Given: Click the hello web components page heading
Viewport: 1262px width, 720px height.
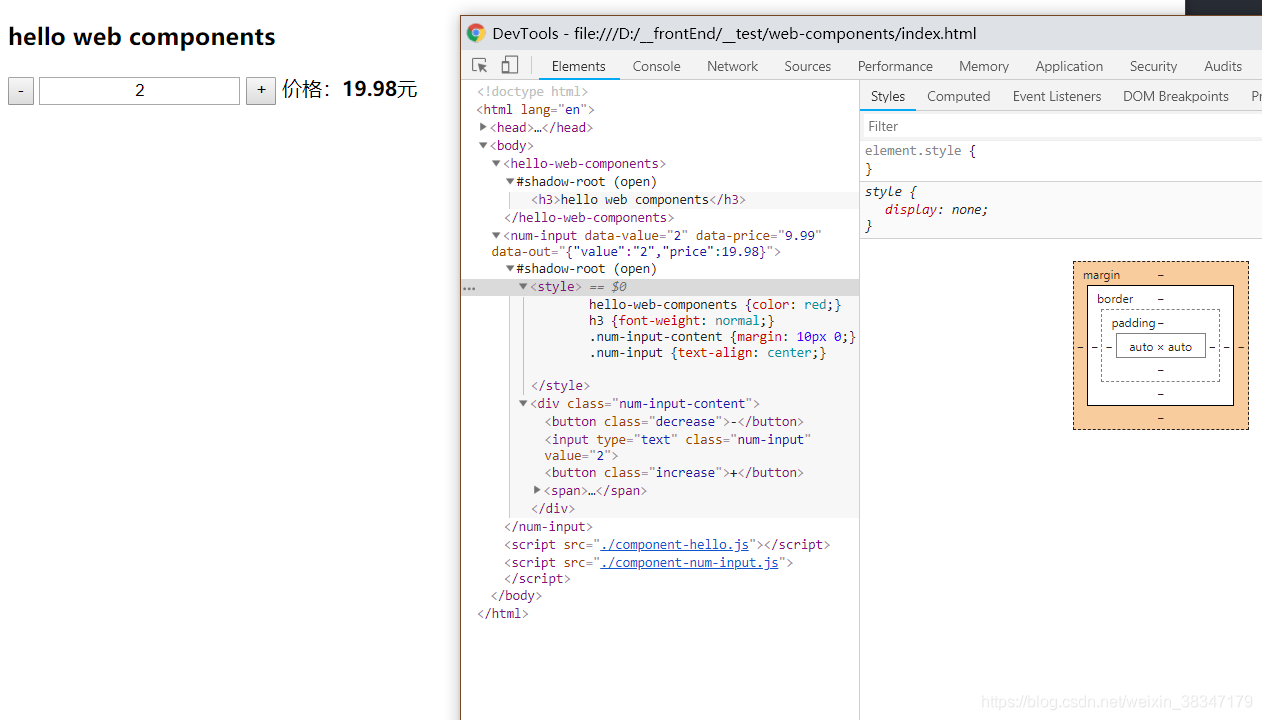Looking at the screenshot, I should pyautogui.click(x=142, y=37).
